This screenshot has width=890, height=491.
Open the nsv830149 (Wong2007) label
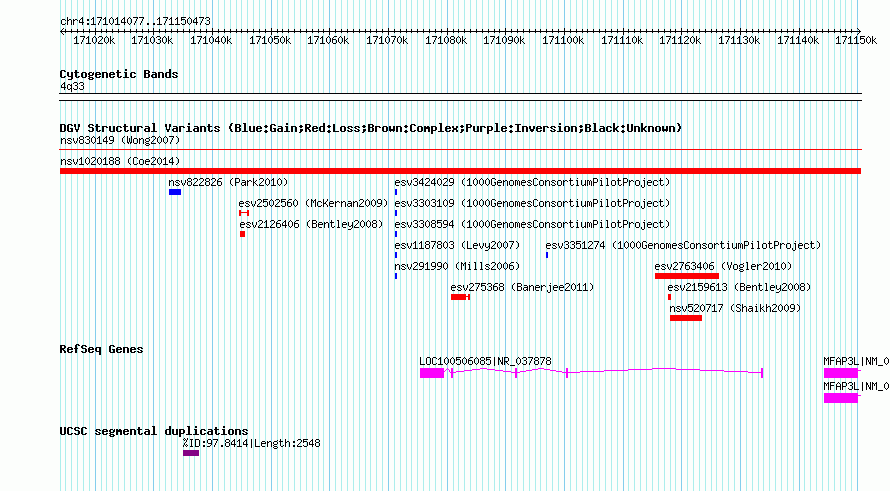[x=120, y=140]
